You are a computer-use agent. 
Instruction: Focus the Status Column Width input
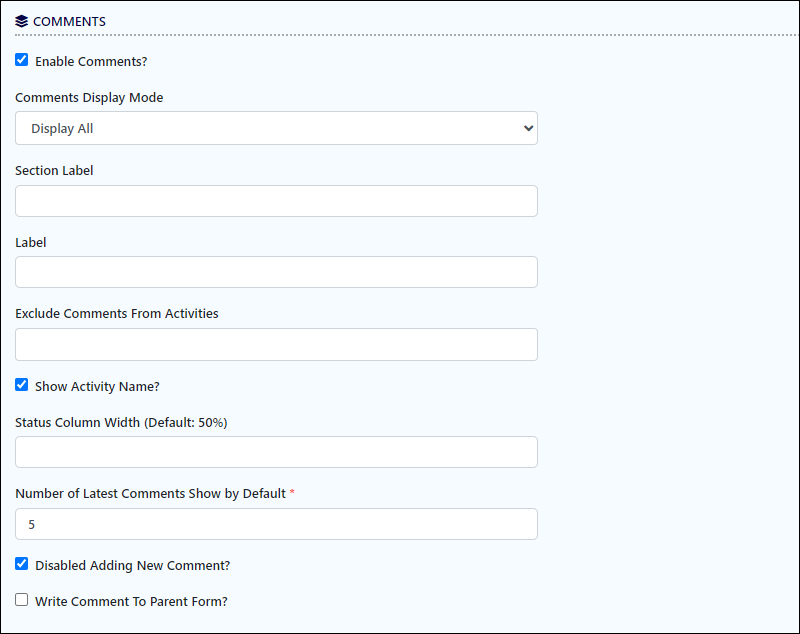click(277, 452)
